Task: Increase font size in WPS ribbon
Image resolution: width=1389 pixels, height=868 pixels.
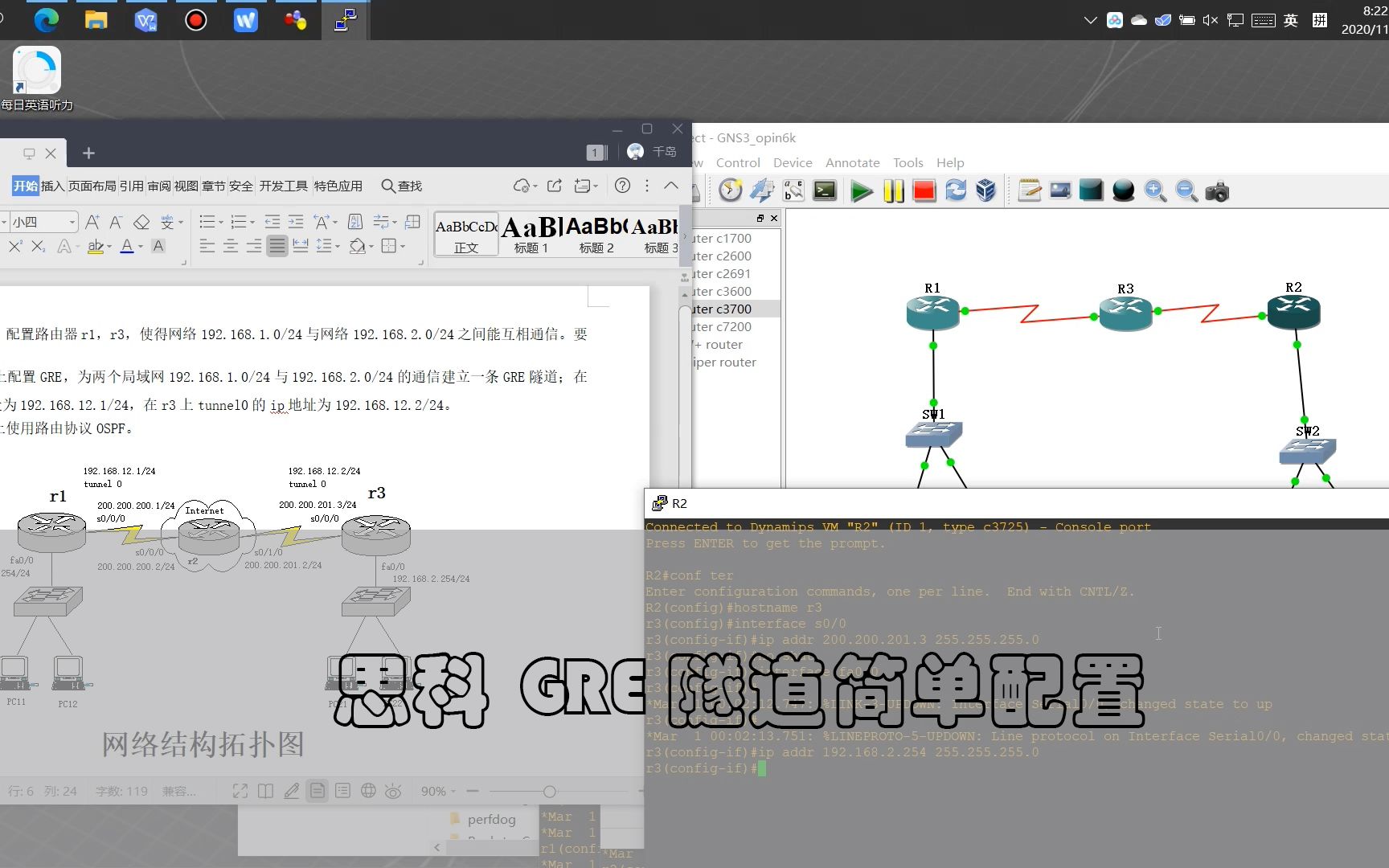Action: pyautogui.click(x=92, y=222)
